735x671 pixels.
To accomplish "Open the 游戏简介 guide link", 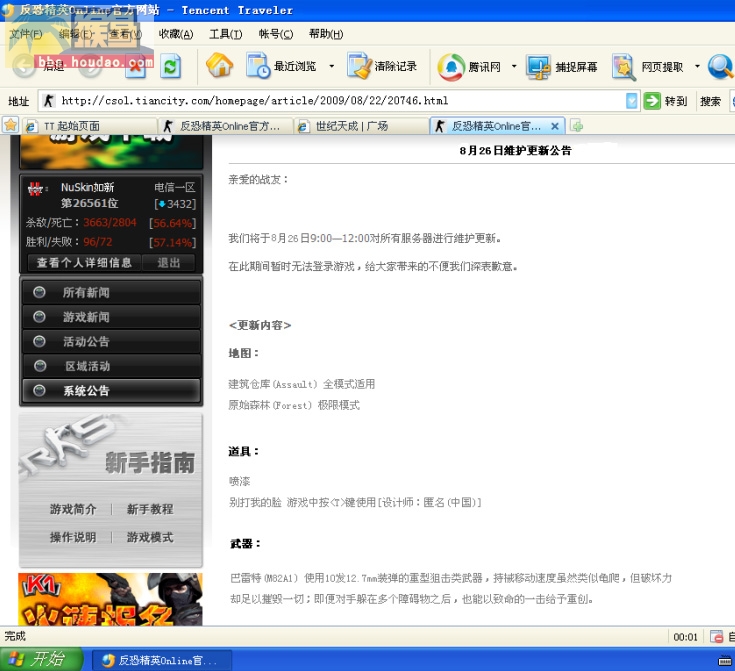I will click(73, 509).
